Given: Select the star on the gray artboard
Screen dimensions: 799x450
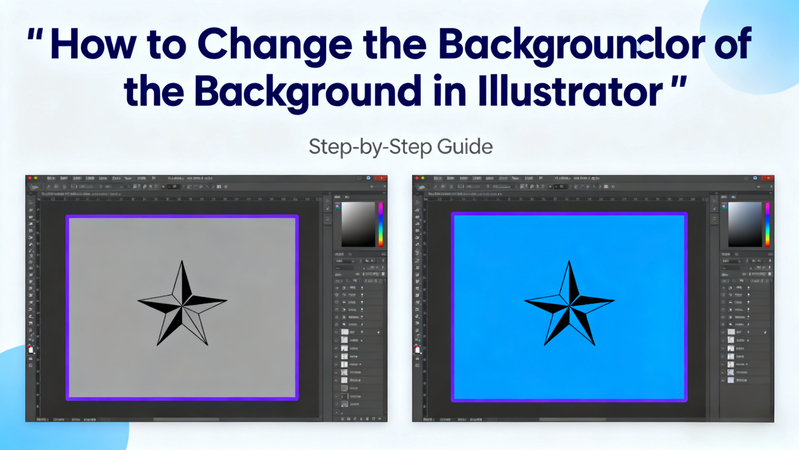Looking at the screenshot, I should click(182, 304).
